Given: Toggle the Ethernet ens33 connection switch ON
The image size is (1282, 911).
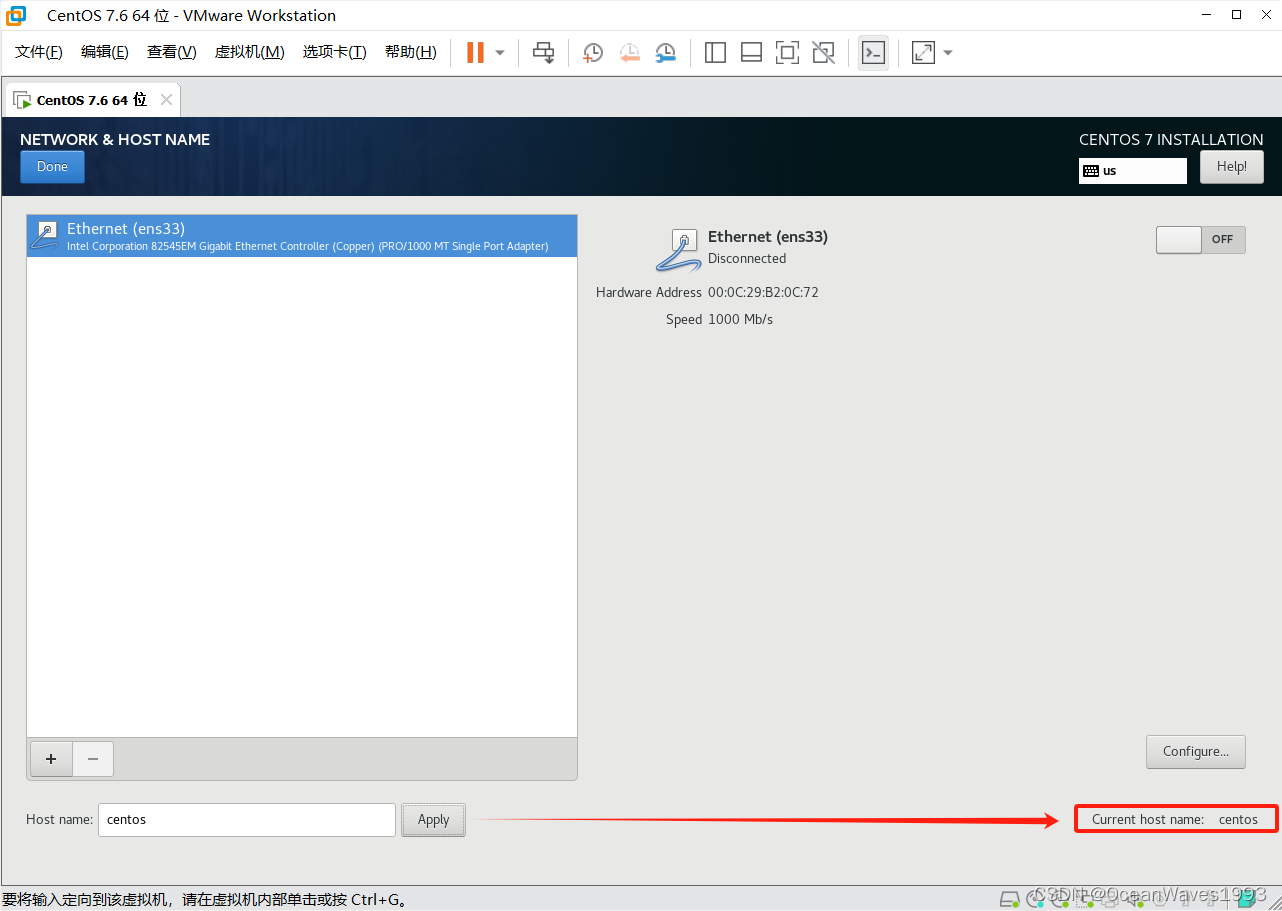Looking at the screenshot, I should pyautogui.click(x=1201, y=240).
